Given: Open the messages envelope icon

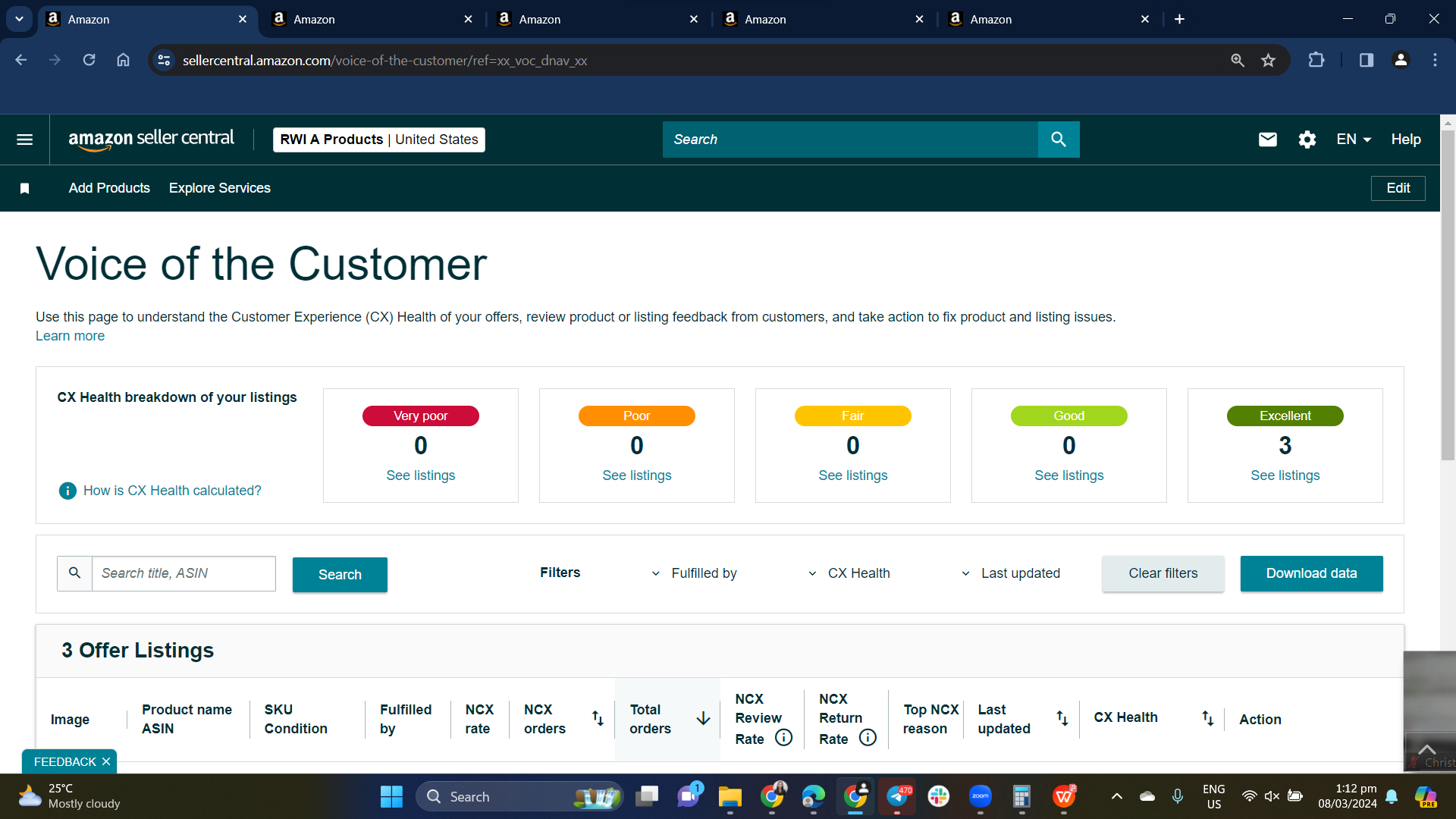Looking at the screenshot, I should (1268, 140).
